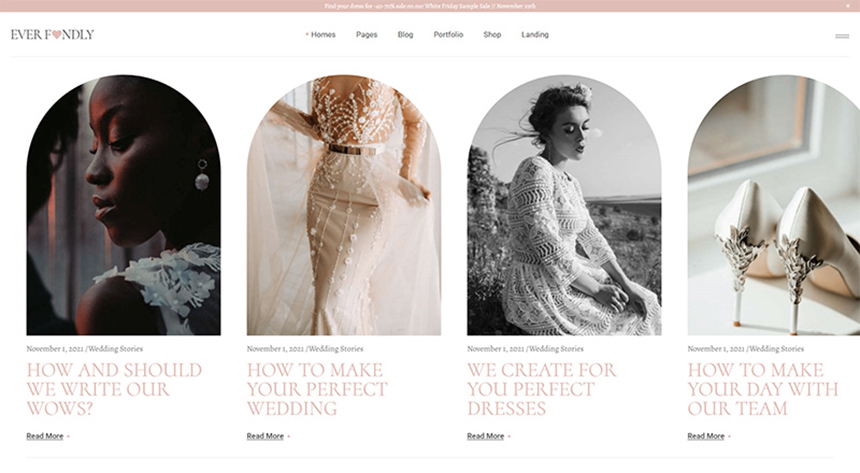Image resolution: width=860 pixels, height=473 pixels.
Task: Select the Landing menu item
Action: [x=535, y=35]
